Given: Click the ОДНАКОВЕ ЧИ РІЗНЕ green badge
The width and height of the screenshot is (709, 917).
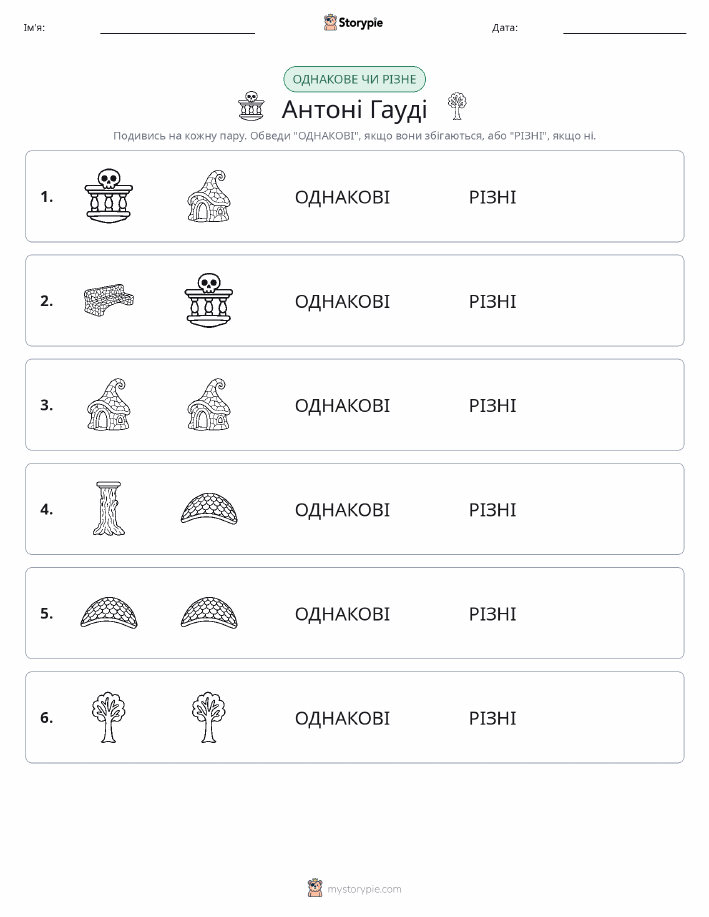Looking at the screenshot, I should click(354, 79).
